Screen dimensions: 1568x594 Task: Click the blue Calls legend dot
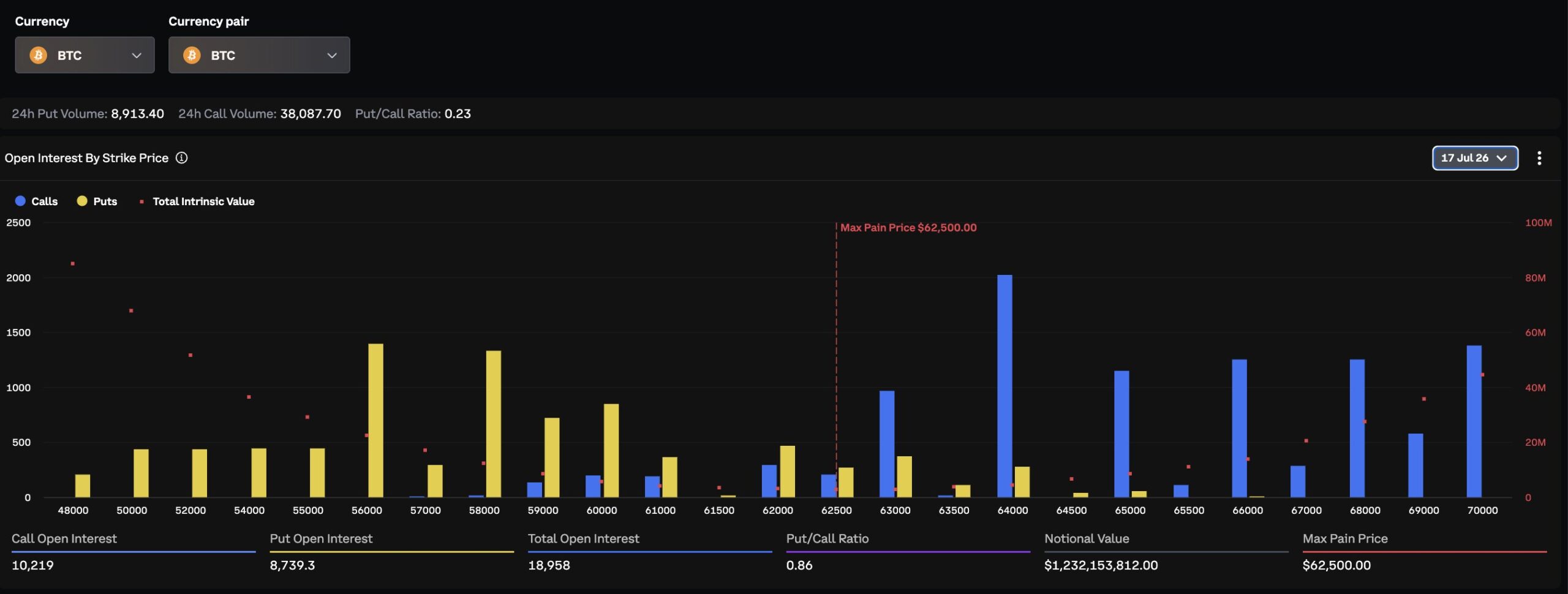20,201
